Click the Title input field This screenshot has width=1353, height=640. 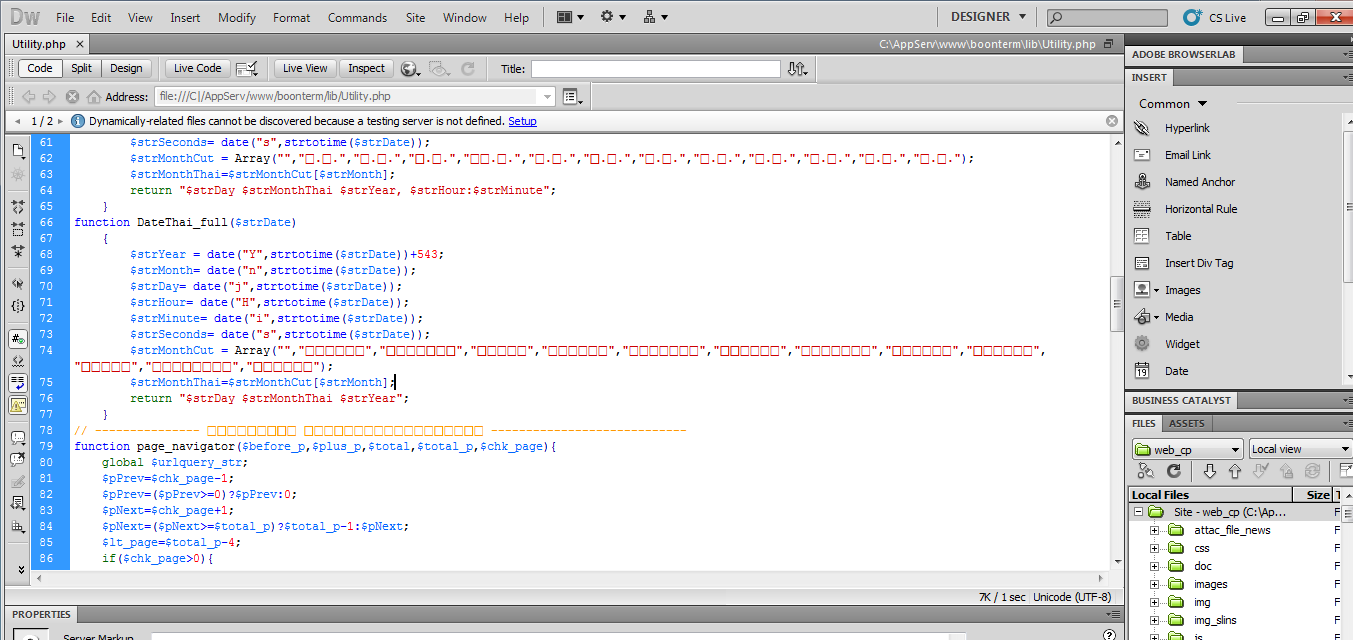[655, 69]
